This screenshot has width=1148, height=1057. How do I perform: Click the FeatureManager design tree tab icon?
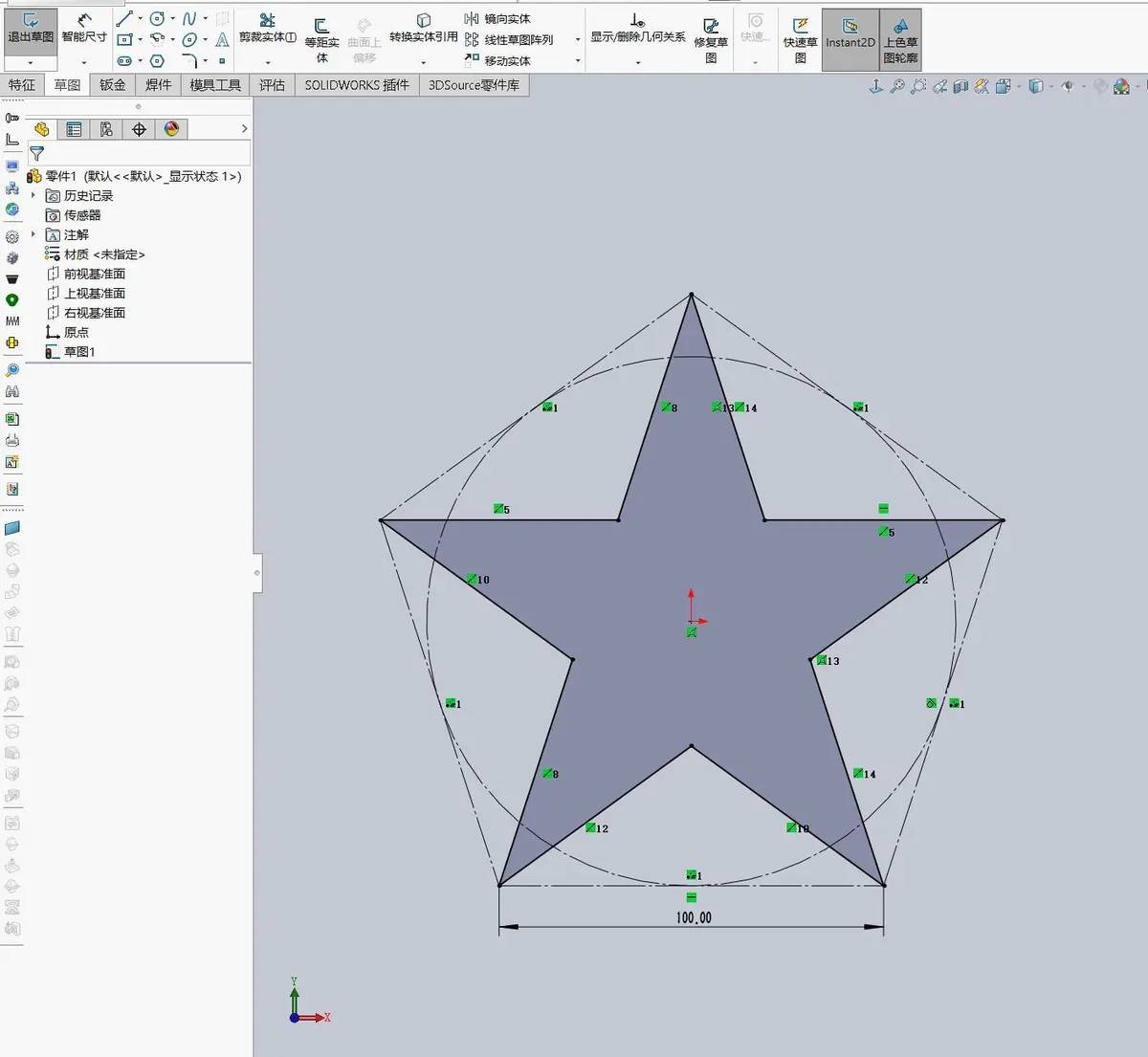pos(41,129)
